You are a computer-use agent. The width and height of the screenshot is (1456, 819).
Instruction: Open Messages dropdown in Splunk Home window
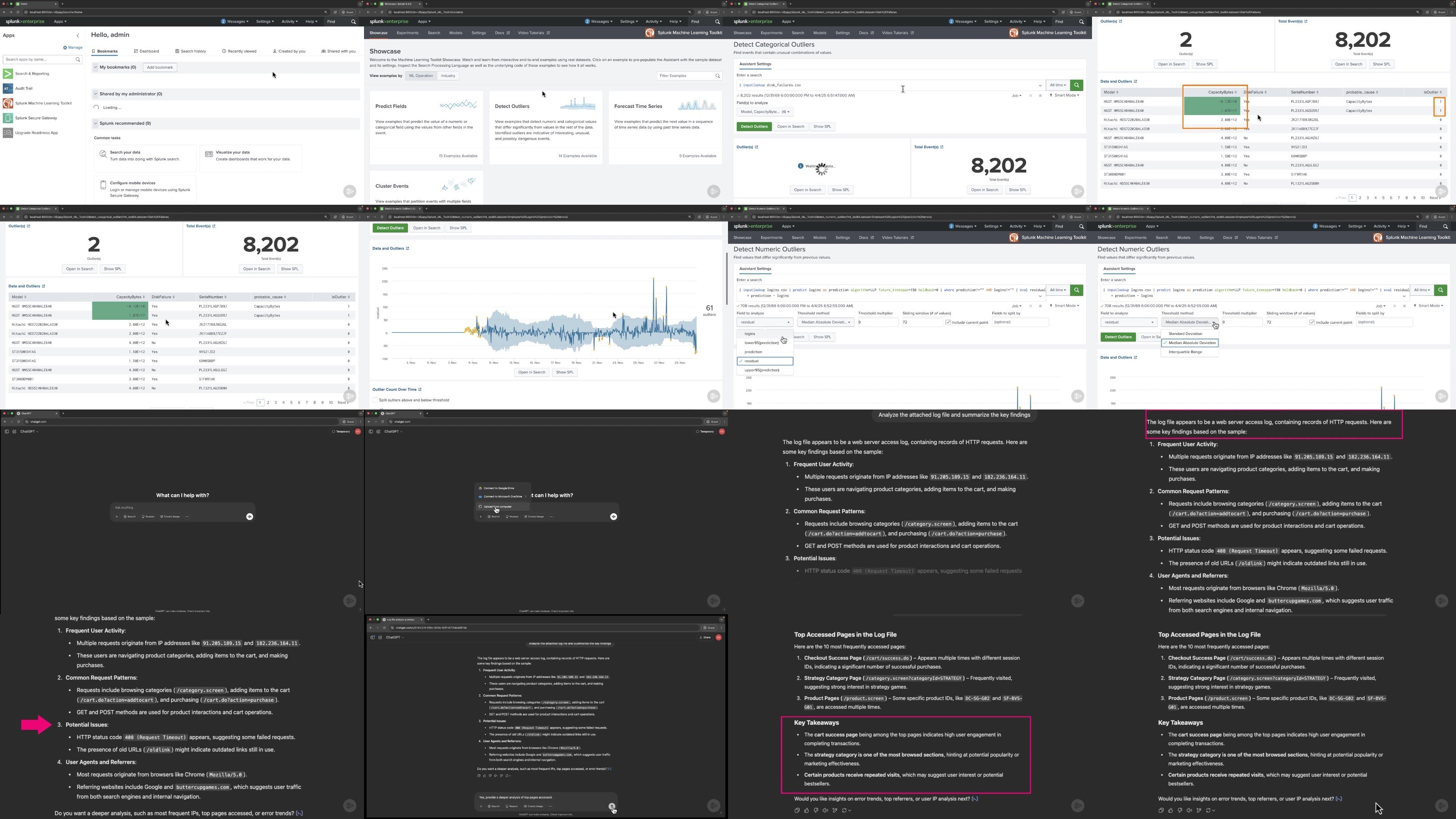point(235,21)
